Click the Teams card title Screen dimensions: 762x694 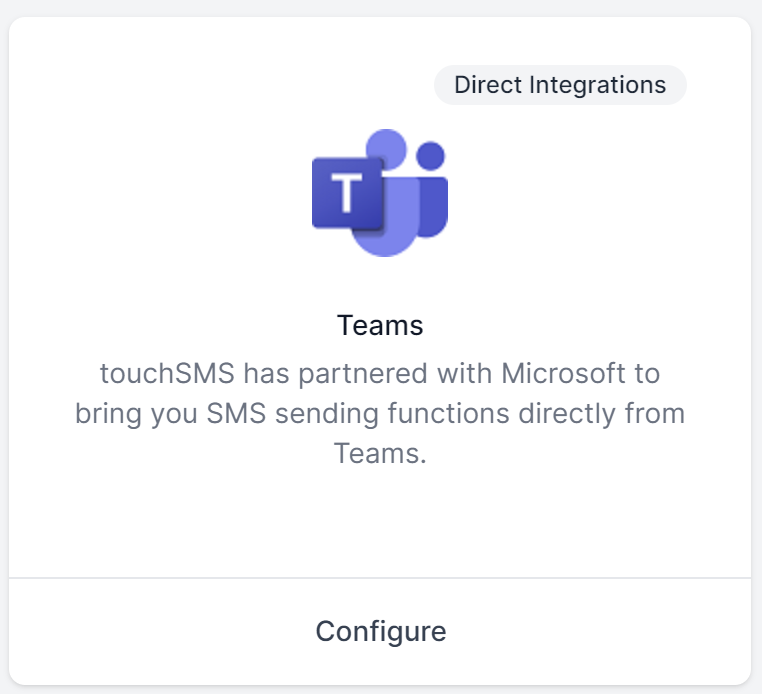tap(380, 325)
